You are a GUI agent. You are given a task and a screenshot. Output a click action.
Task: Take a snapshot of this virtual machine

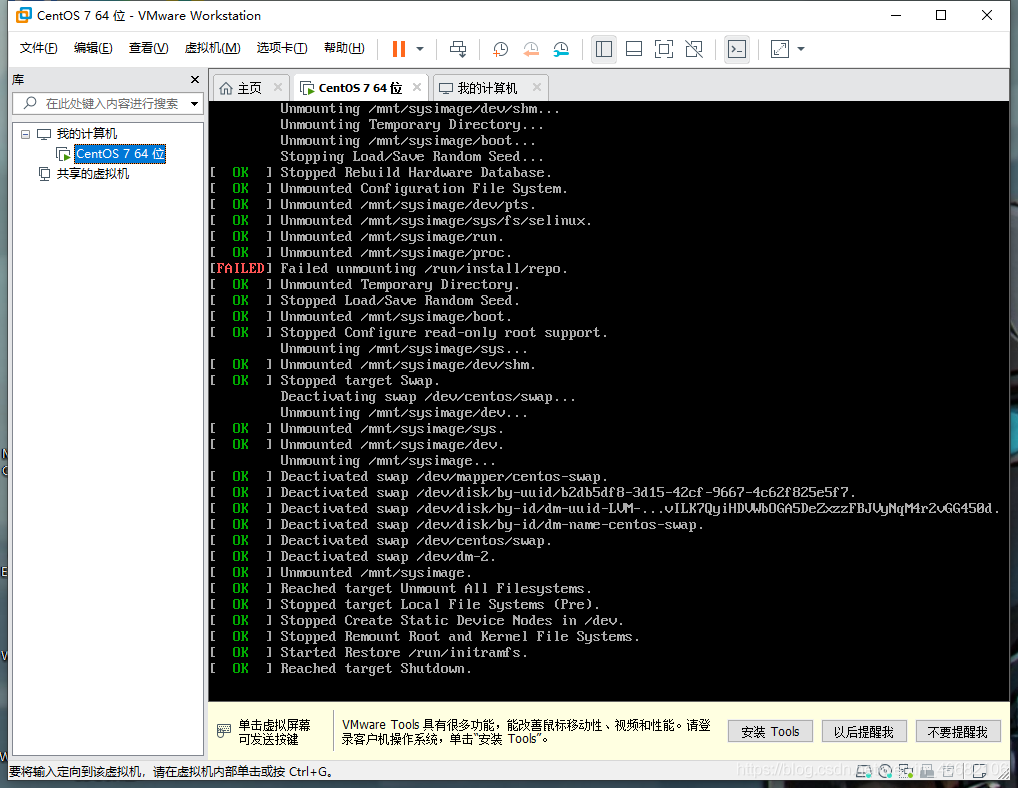pos(500,49)
